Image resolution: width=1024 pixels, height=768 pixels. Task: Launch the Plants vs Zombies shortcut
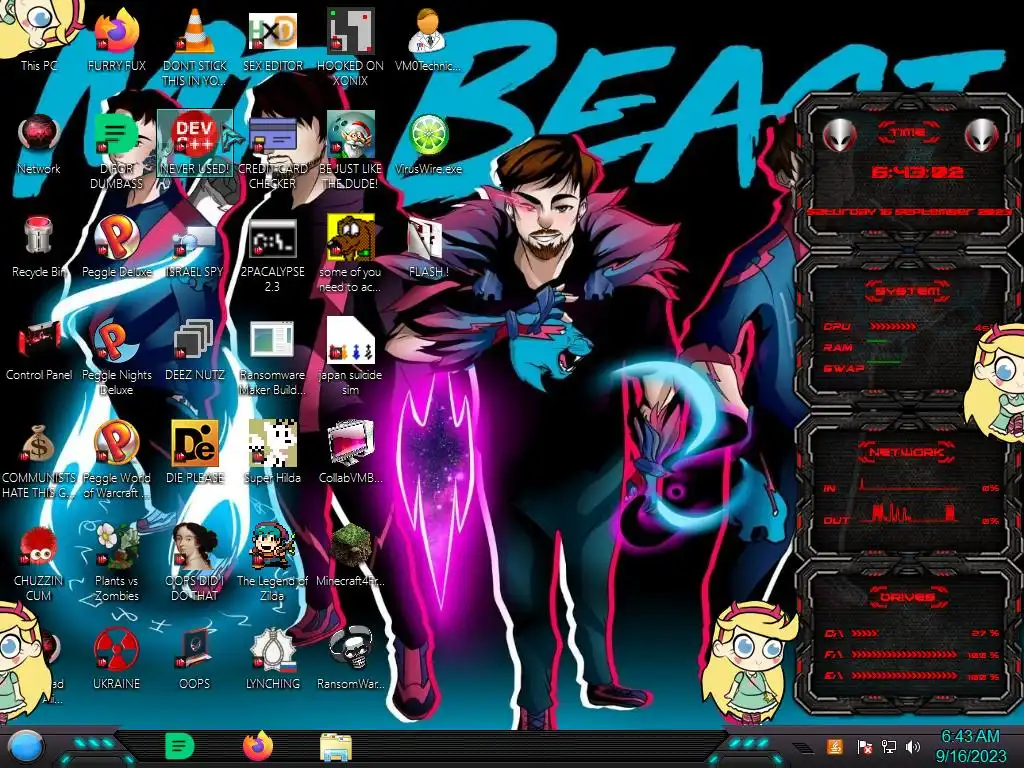coord(116,563)
